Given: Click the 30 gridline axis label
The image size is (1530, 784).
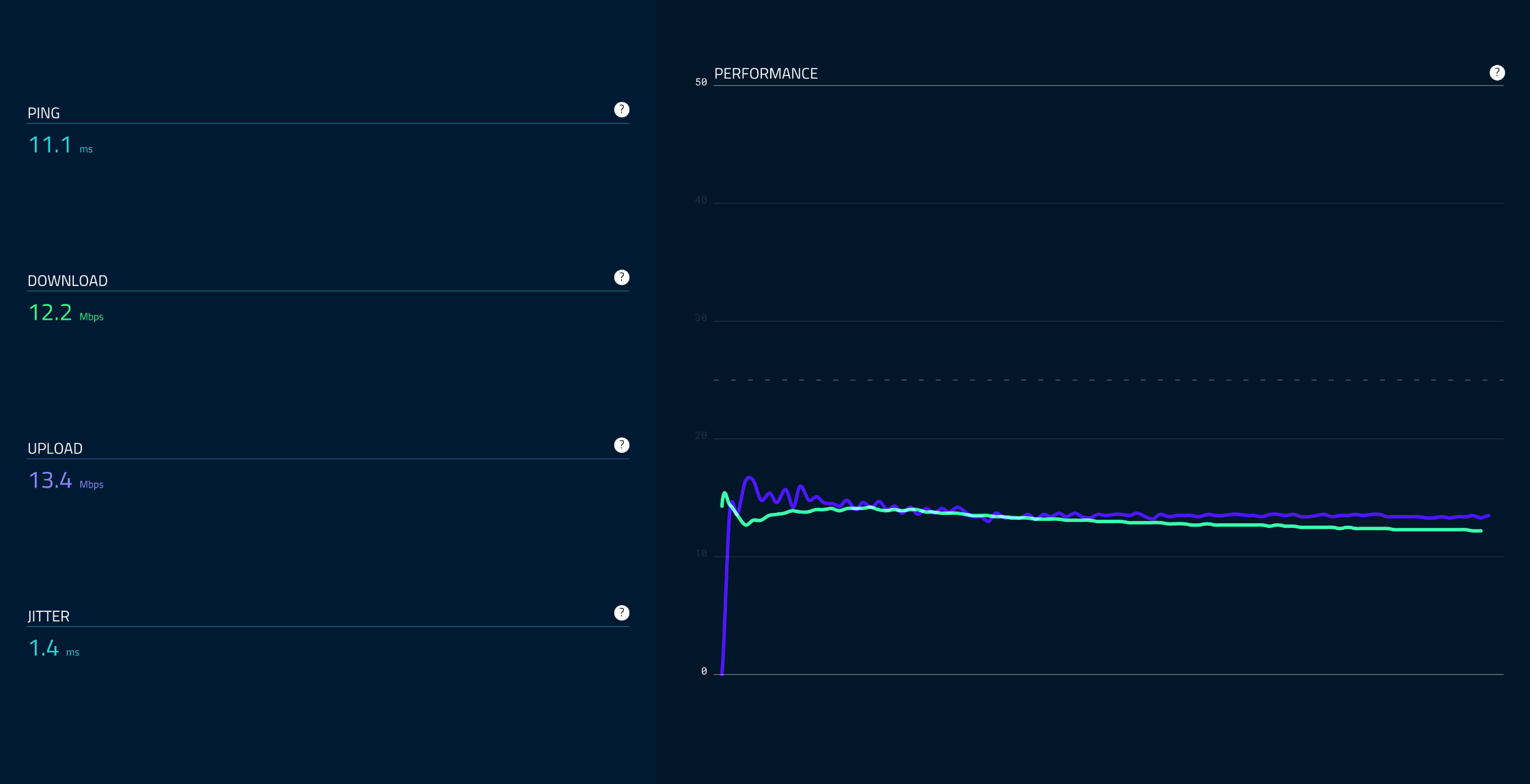Looking at the screenshot, I should point(701,318).
